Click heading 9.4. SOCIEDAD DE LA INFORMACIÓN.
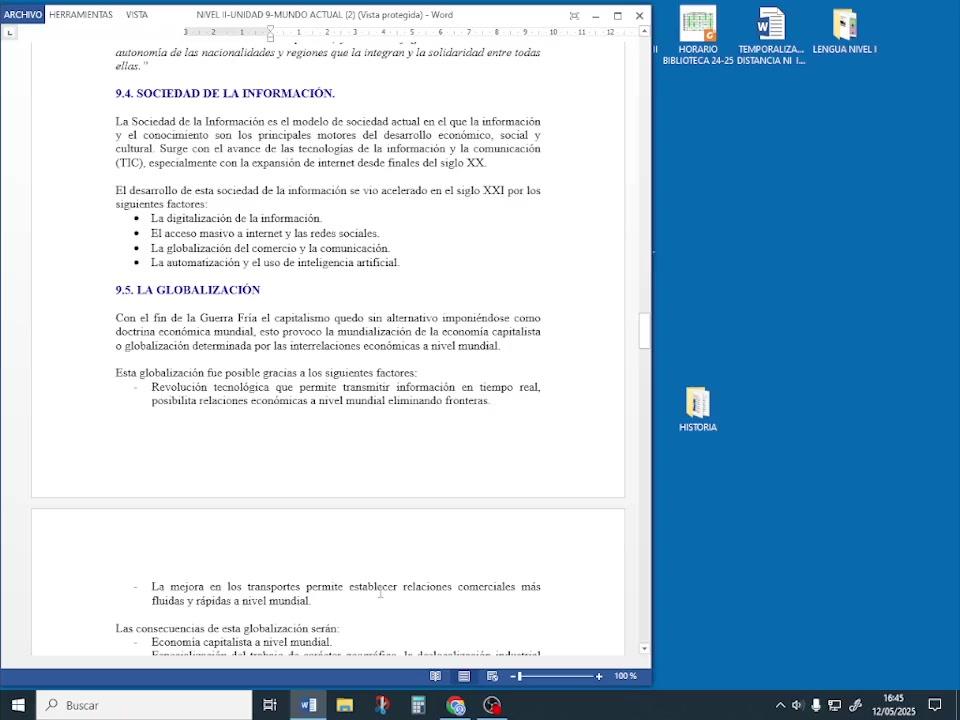The height and width of the screenshot is (720, 960). [225, 94]
